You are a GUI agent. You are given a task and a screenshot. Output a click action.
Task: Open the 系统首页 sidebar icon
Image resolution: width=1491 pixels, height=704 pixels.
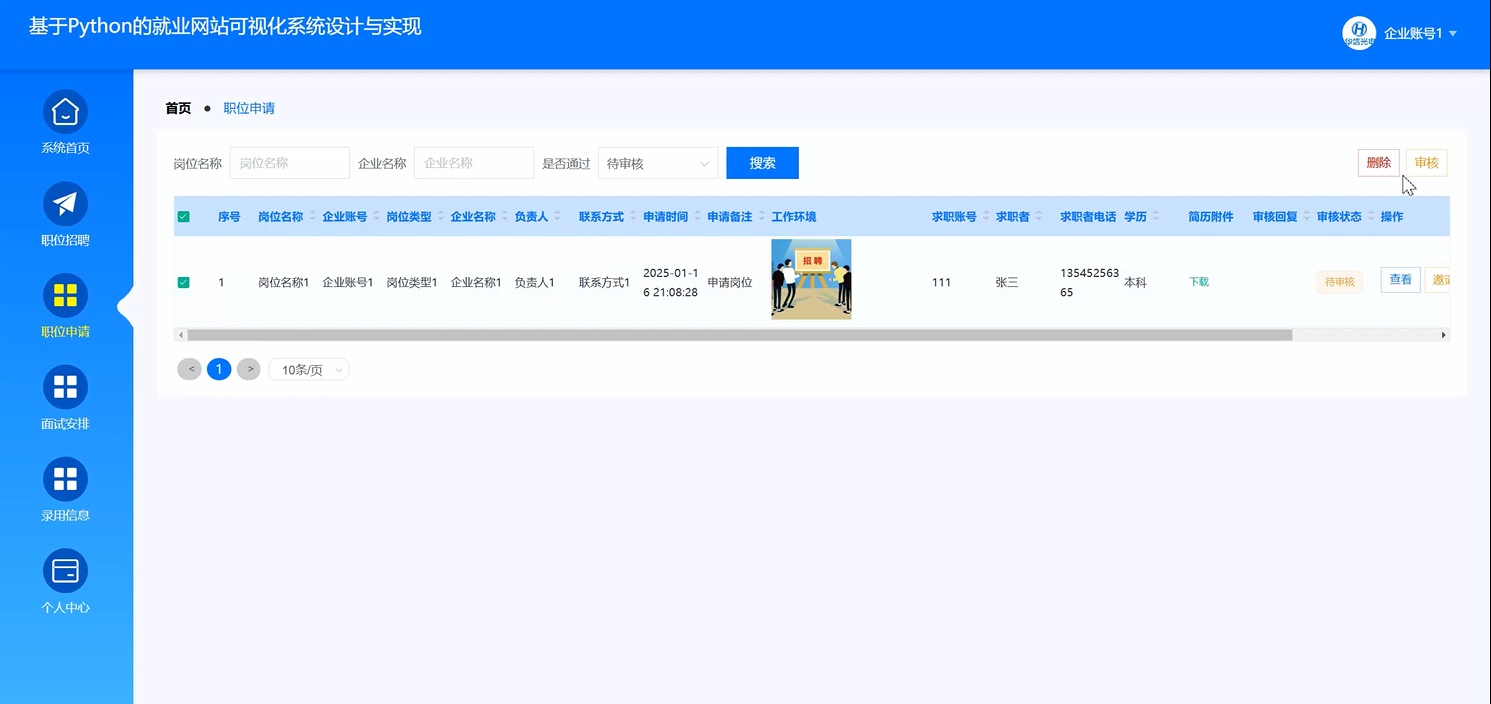tap(65, 113)
